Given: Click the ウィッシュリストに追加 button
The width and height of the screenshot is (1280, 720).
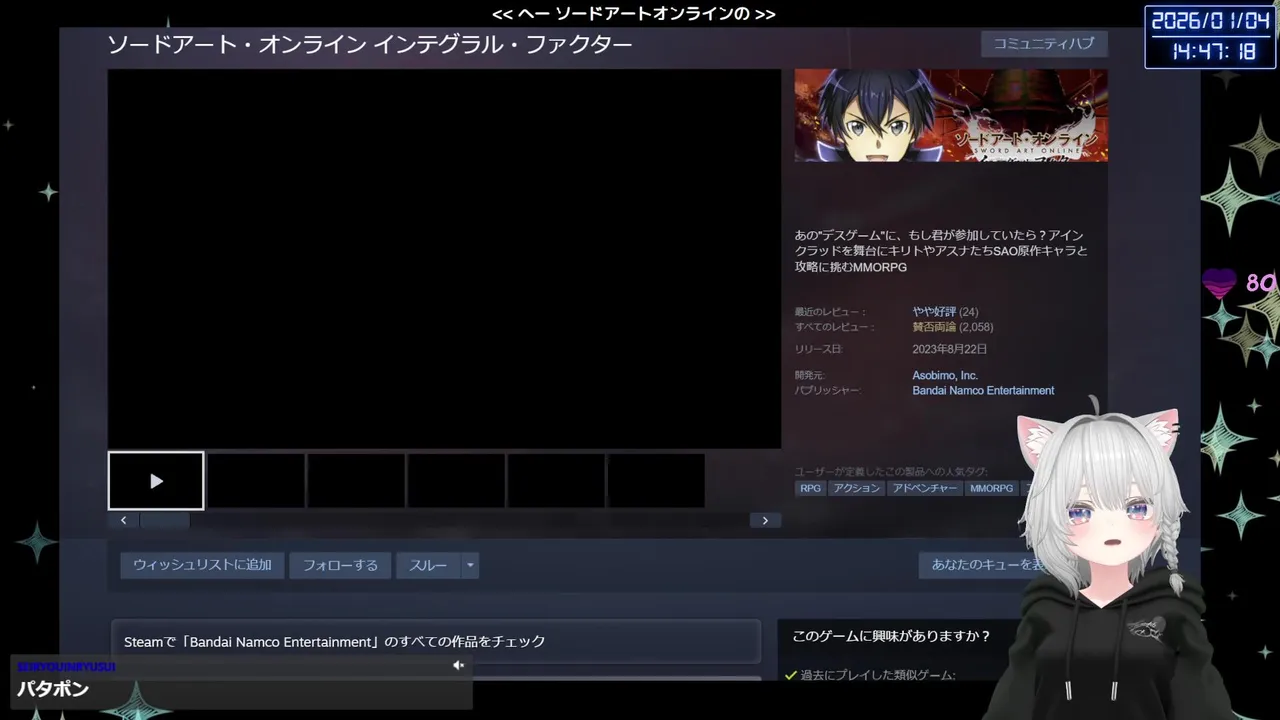Looking at the screenshot, I should click(x=202, y=565).
